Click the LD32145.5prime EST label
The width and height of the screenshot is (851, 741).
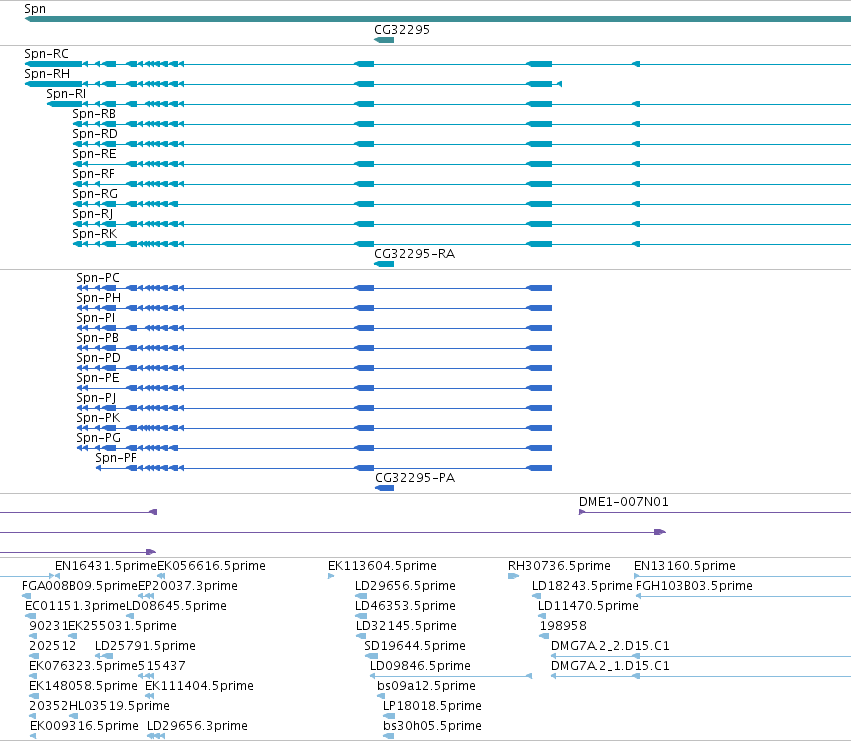click(x=406, y=626)
